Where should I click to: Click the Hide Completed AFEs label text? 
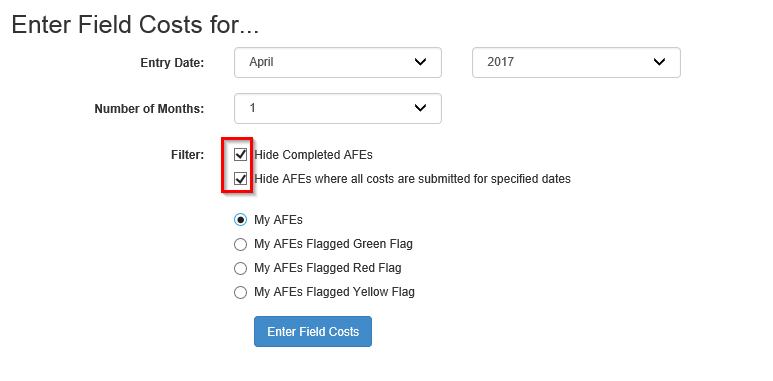[x=314, y=155]
